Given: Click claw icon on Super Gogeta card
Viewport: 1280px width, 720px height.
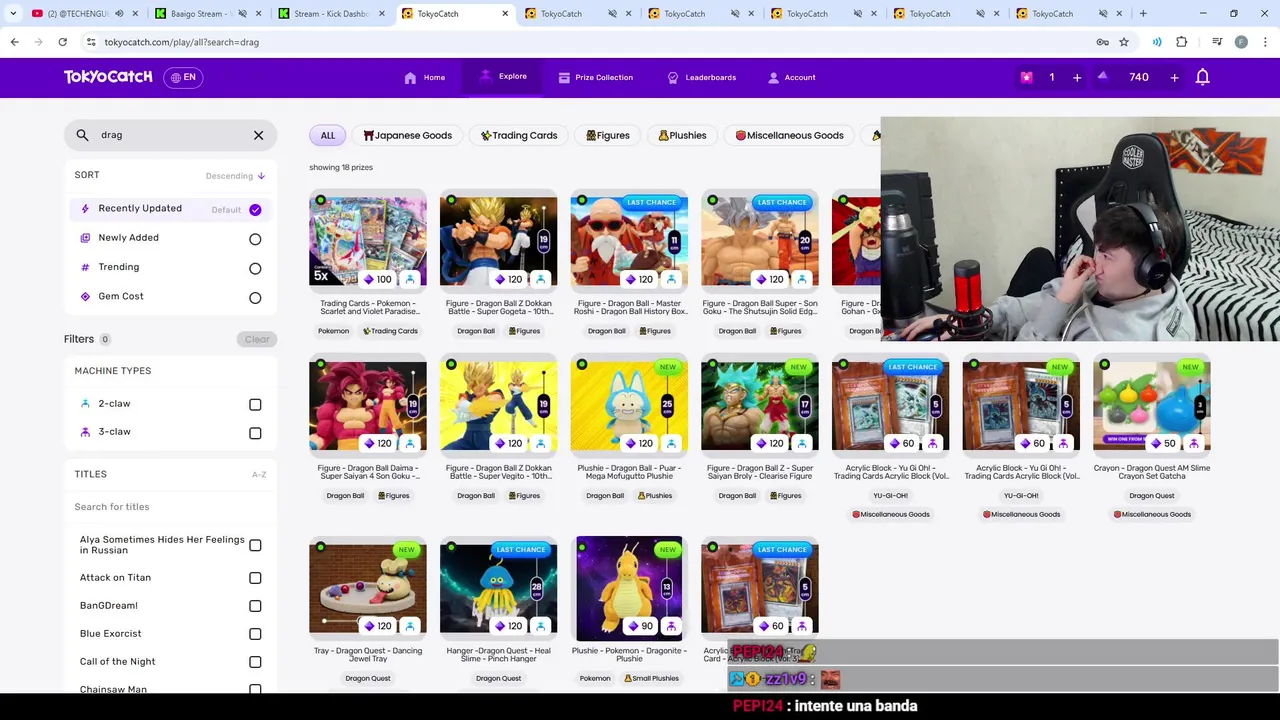Looking at the screenshot, I should coord(541,280).
